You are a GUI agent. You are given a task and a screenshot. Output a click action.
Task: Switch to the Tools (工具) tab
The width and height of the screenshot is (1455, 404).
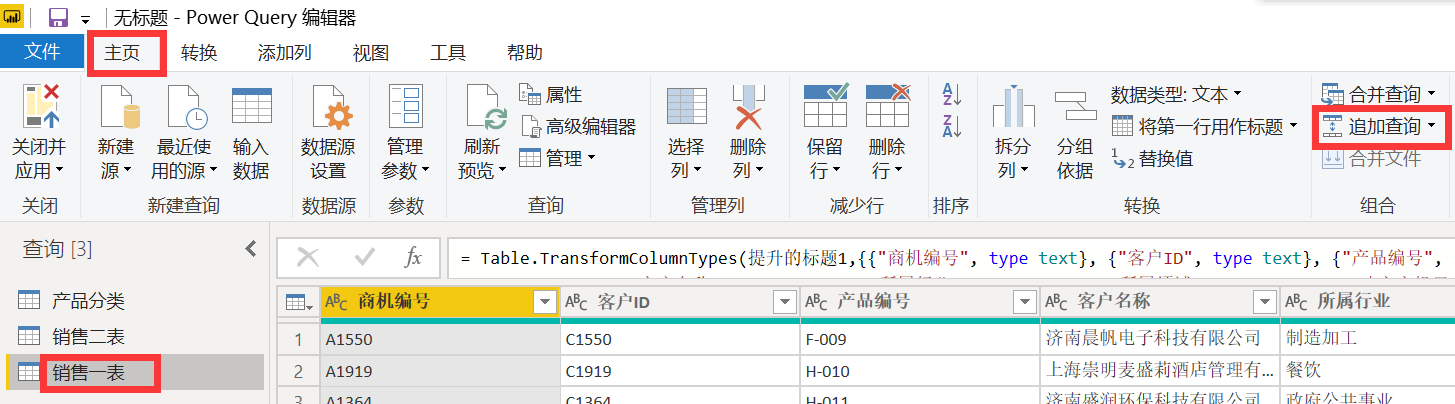click(x=448, y=53)
